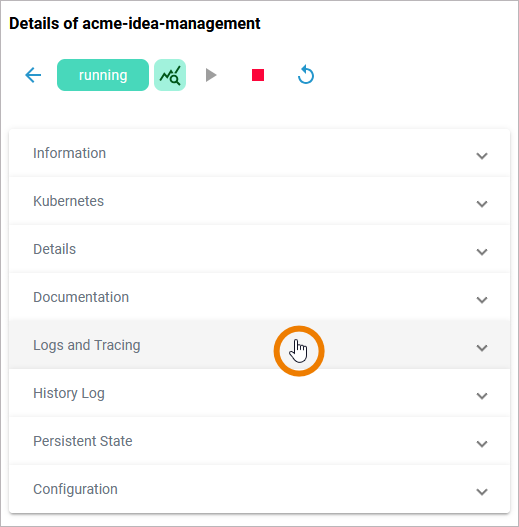The width and height of the screenshot is (519, 527).
Task: Click the Documentation panel header label
Action: 81,297
